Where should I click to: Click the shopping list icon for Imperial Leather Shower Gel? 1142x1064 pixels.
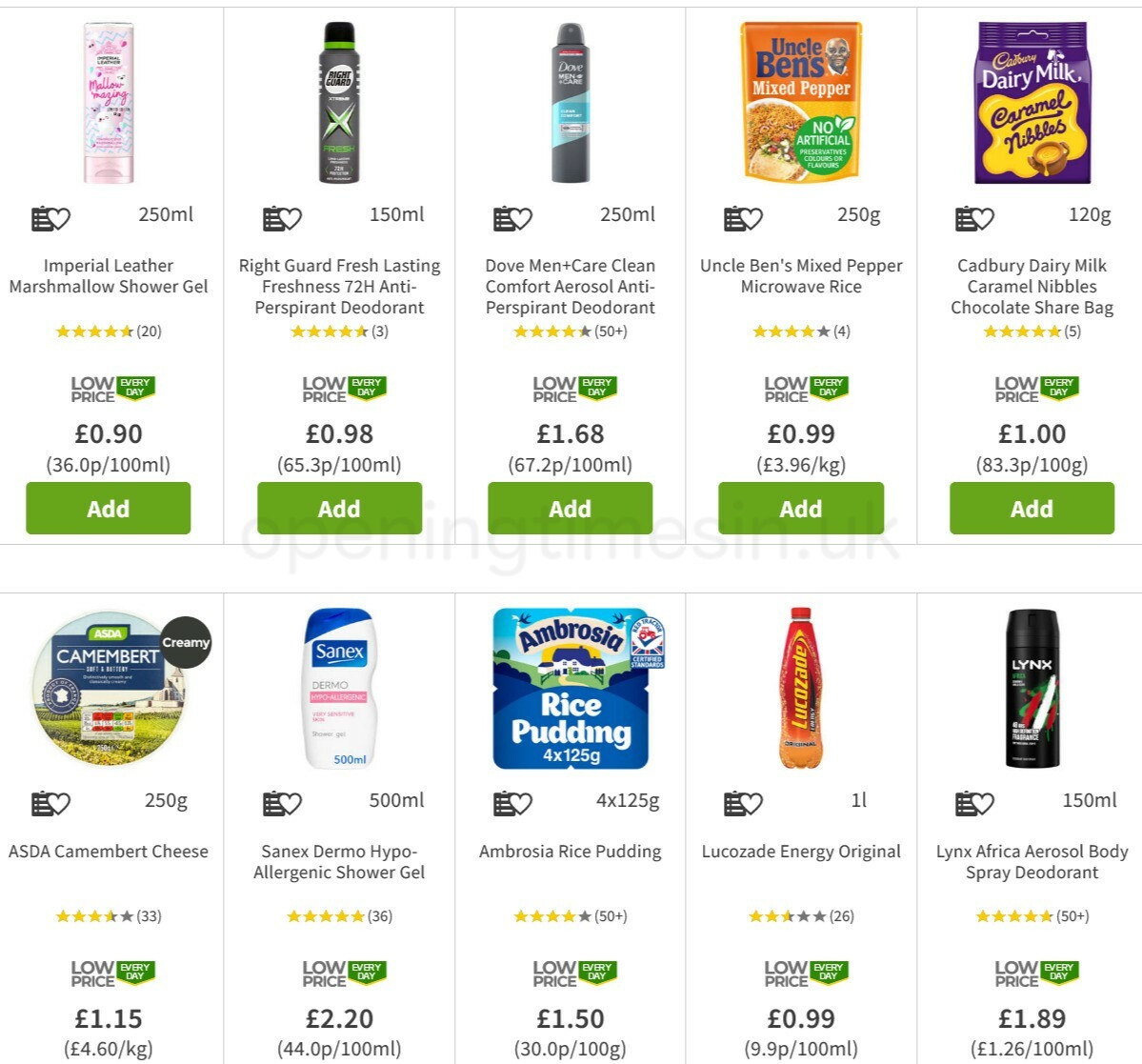(x=41, y=217)
